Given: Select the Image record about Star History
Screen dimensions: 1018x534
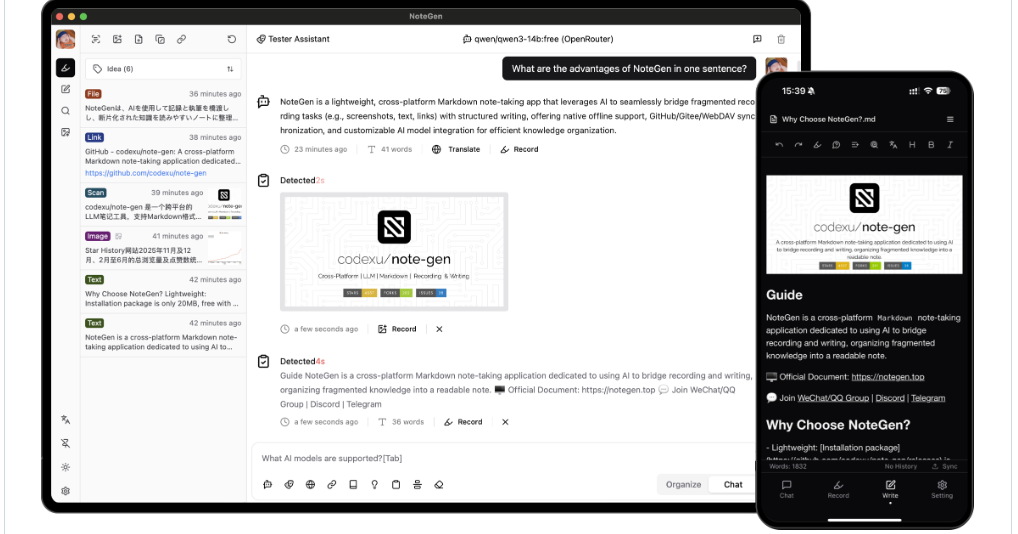Looking at the screenshot, I should point(163,247).
